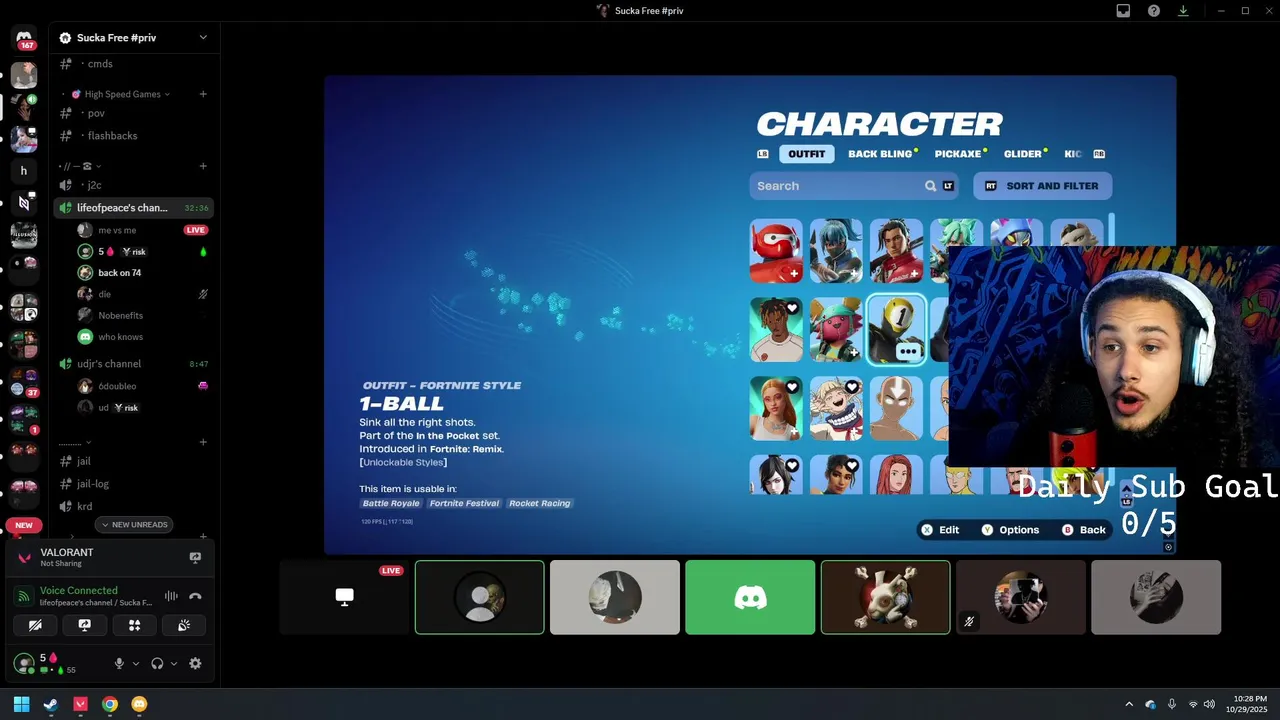Click the stream VALORANT screen-share icon
The height and width of the screenshot is (720, 1280).
(195, 557)
